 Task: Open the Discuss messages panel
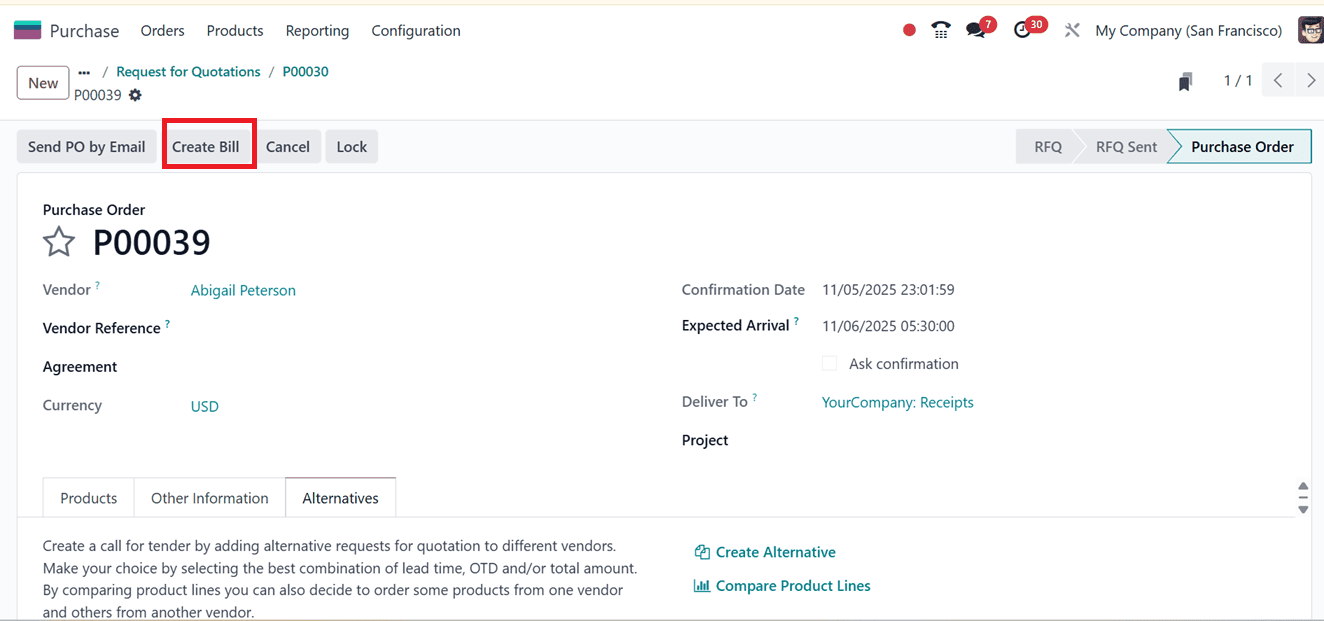(975, 28)
